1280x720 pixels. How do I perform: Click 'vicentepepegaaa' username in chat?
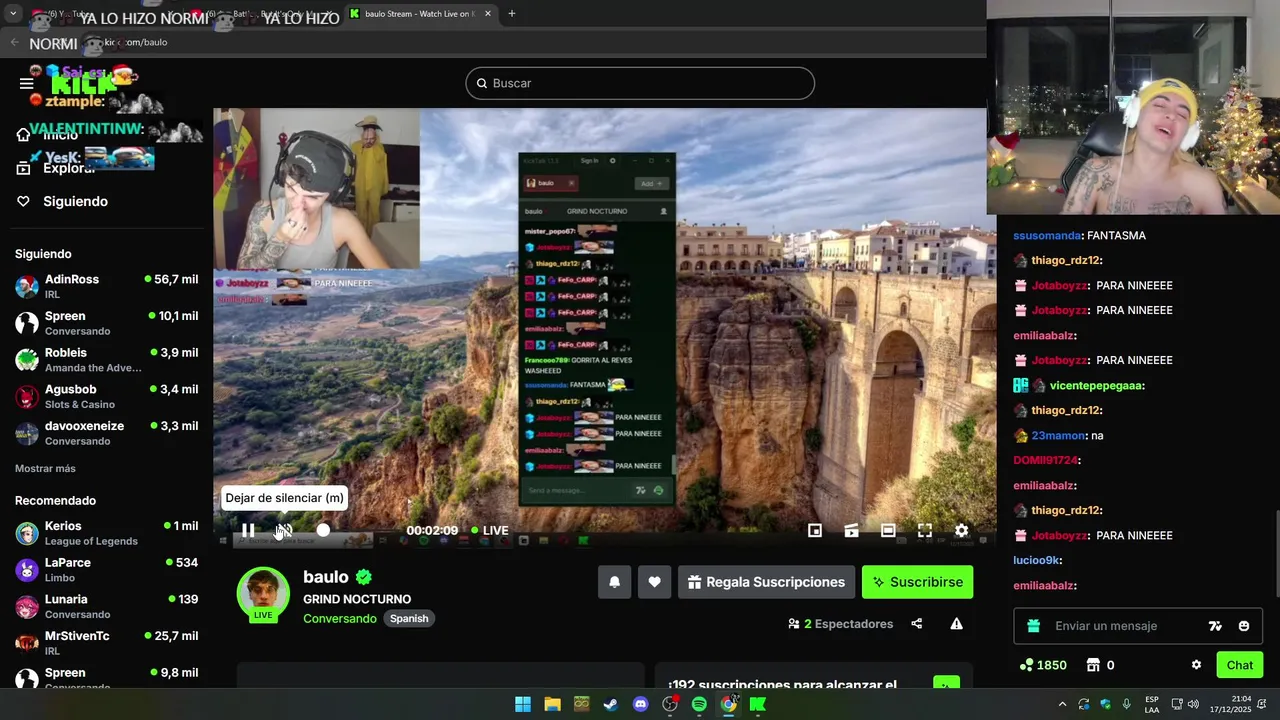(x=1095, y=386)
